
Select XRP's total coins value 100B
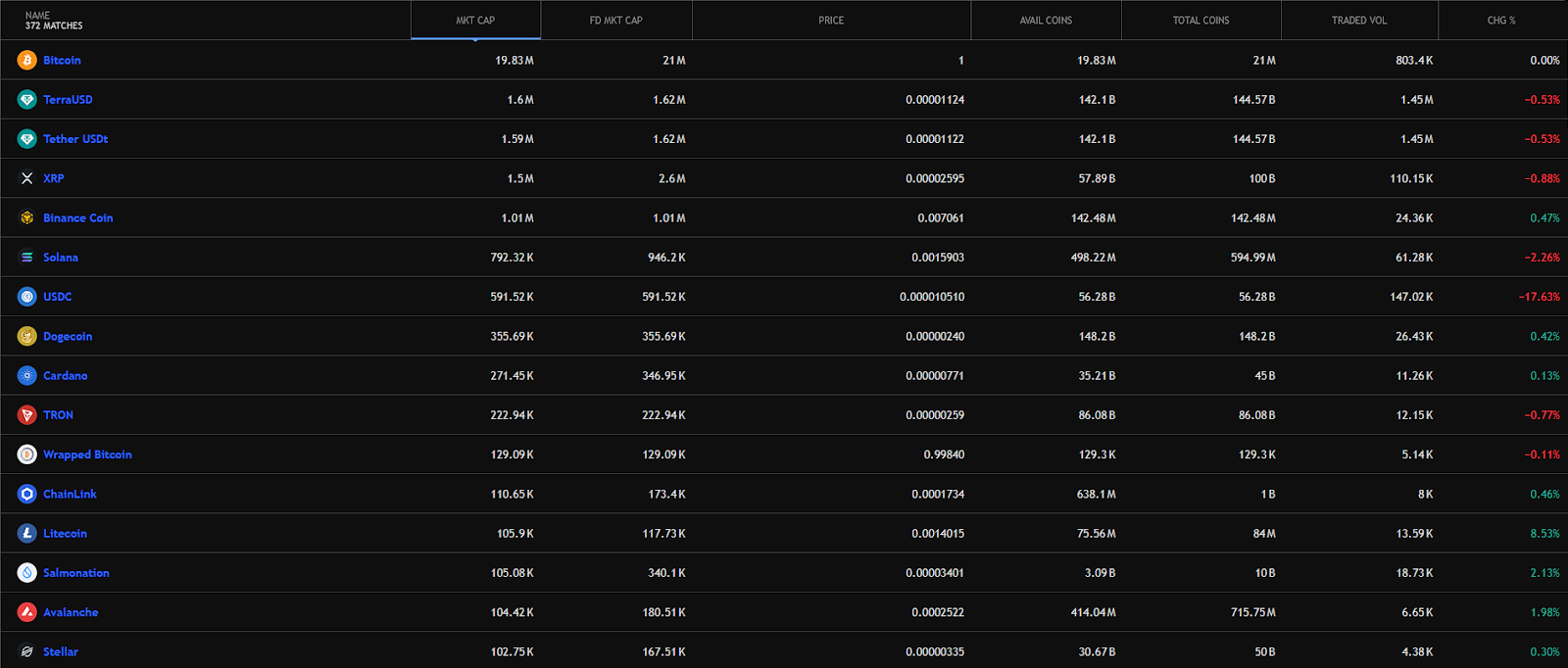(1262, 178)
